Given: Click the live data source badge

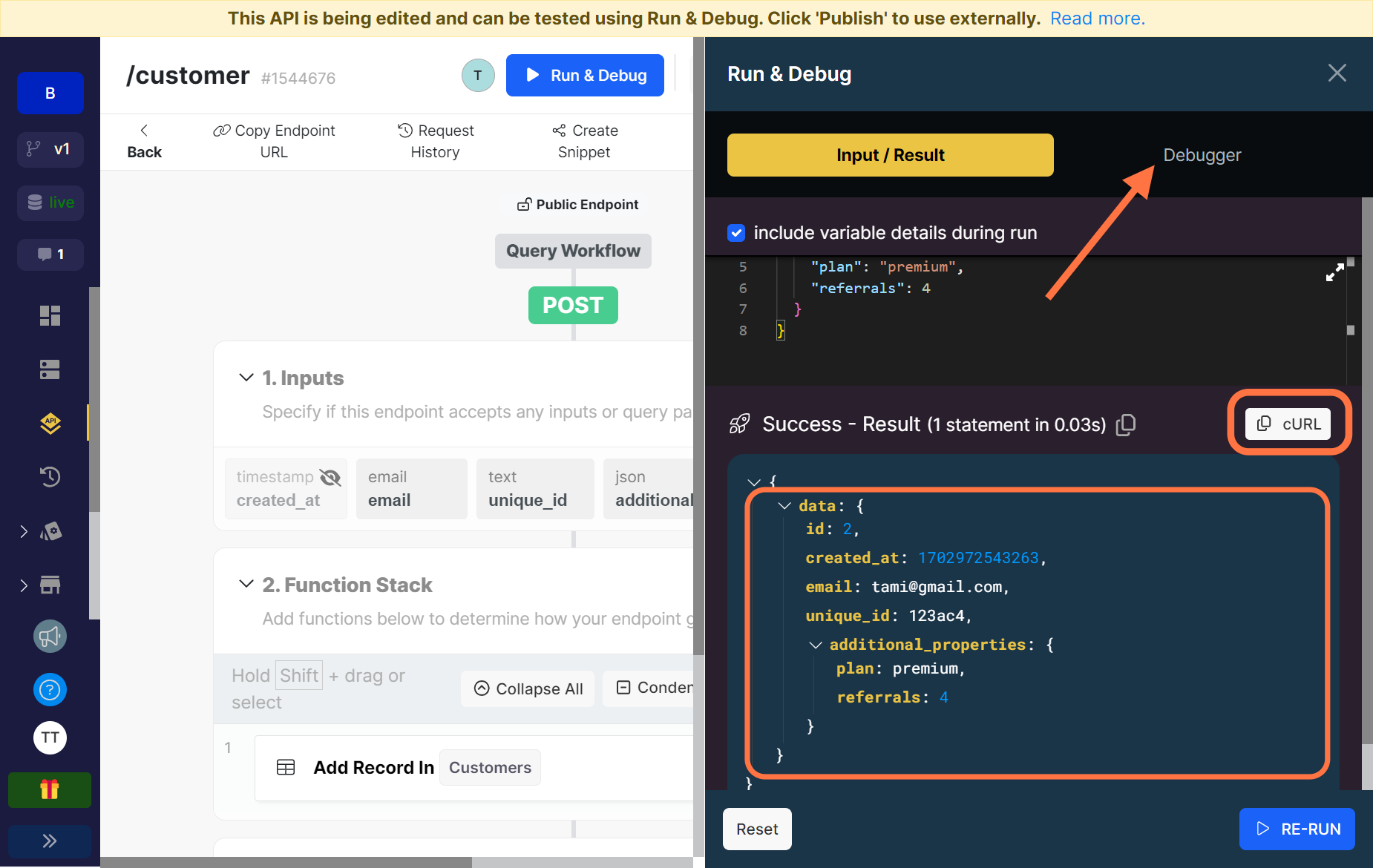Looking at the screenshot, I should [50, 203].
